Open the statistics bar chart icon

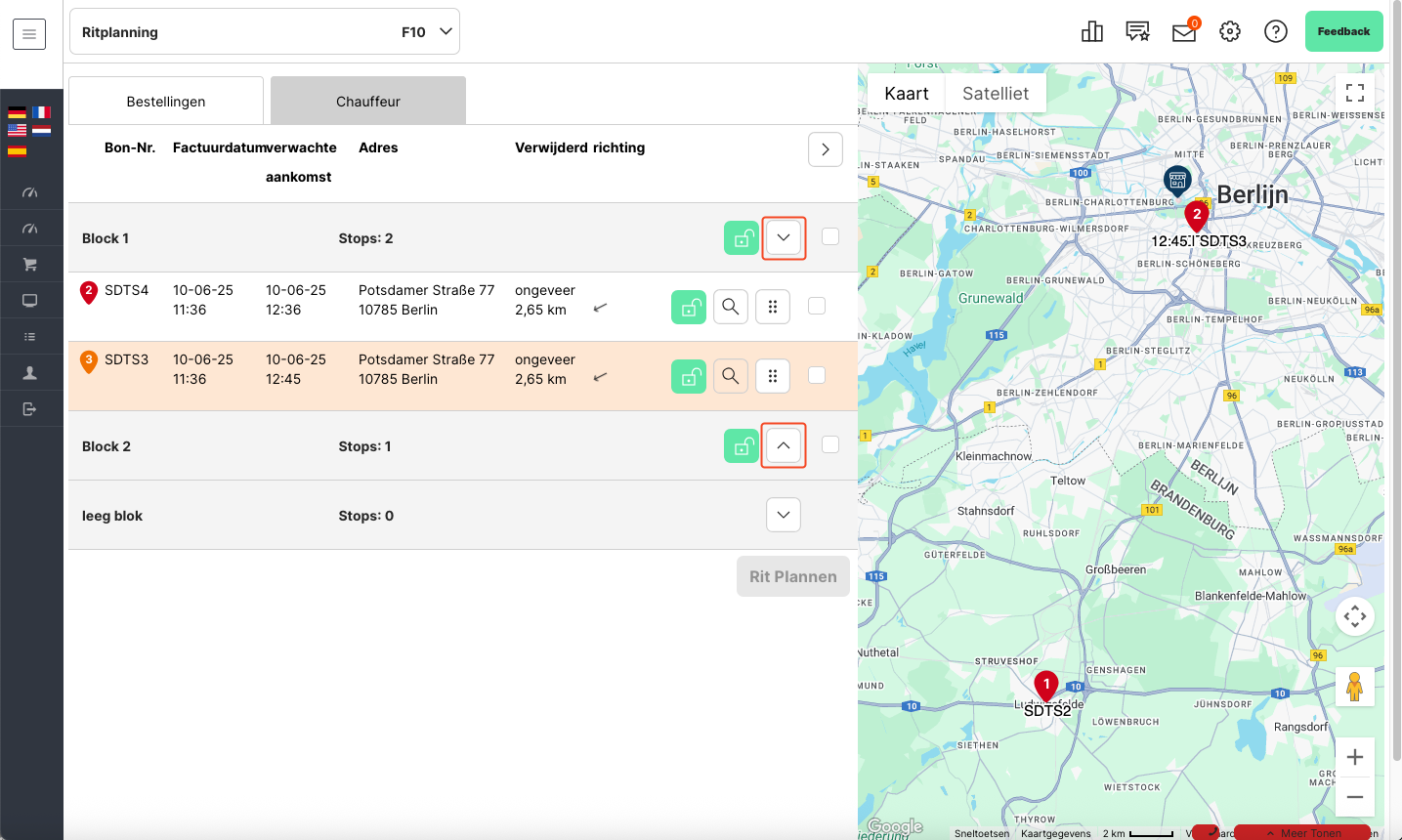[1092, 32]
